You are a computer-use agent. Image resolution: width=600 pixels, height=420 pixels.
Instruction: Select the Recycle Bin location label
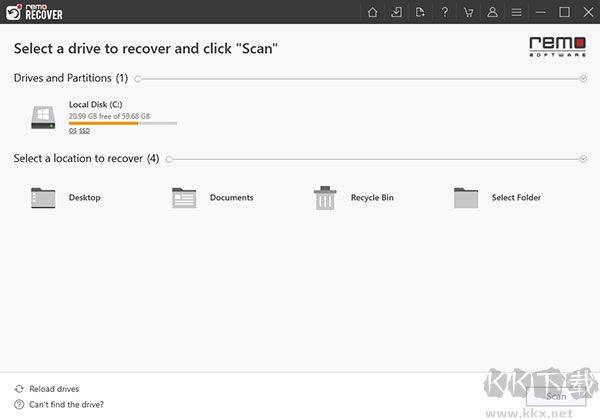372,197
